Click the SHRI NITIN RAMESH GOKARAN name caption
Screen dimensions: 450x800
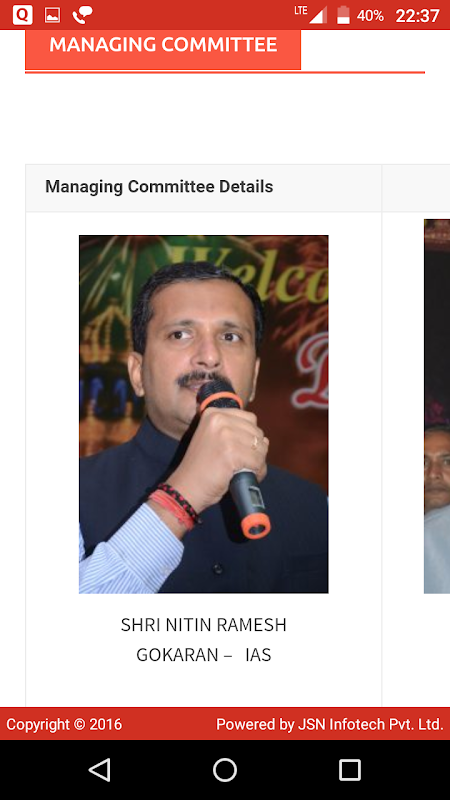[204, 640]
